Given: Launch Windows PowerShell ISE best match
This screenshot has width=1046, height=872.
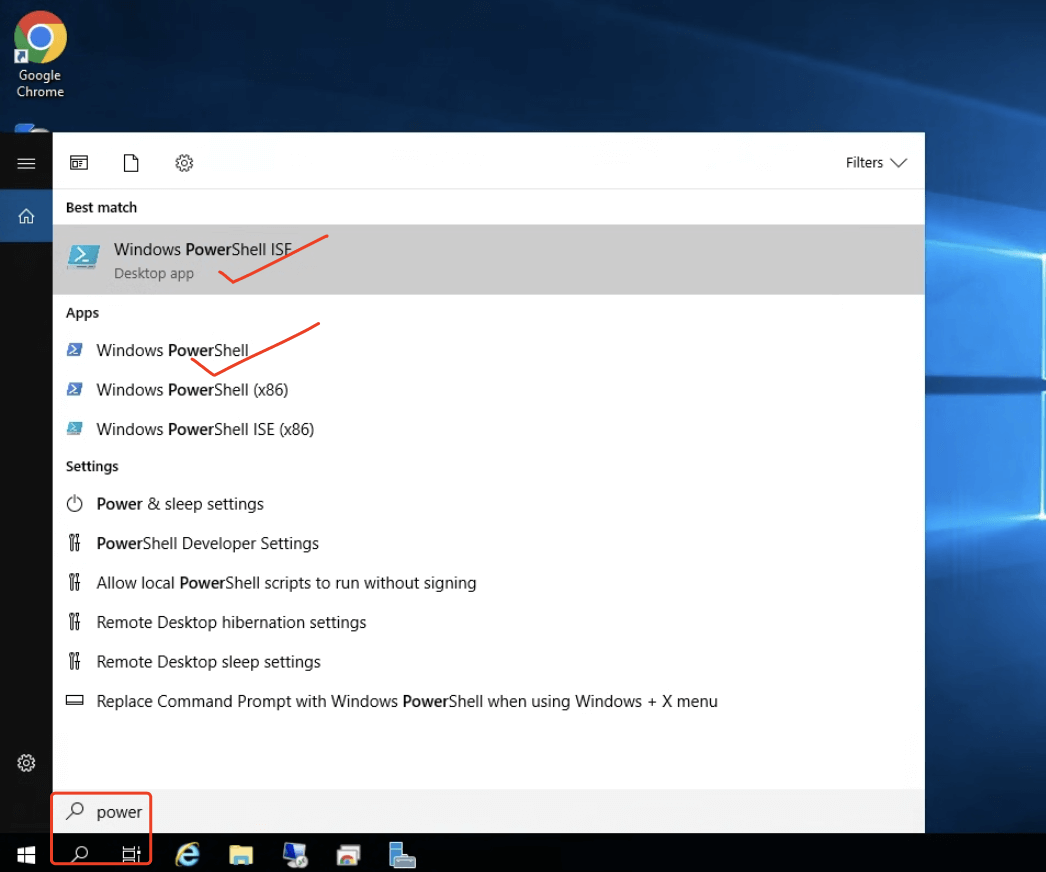Looking at the screenshot, I should (488, 260).
